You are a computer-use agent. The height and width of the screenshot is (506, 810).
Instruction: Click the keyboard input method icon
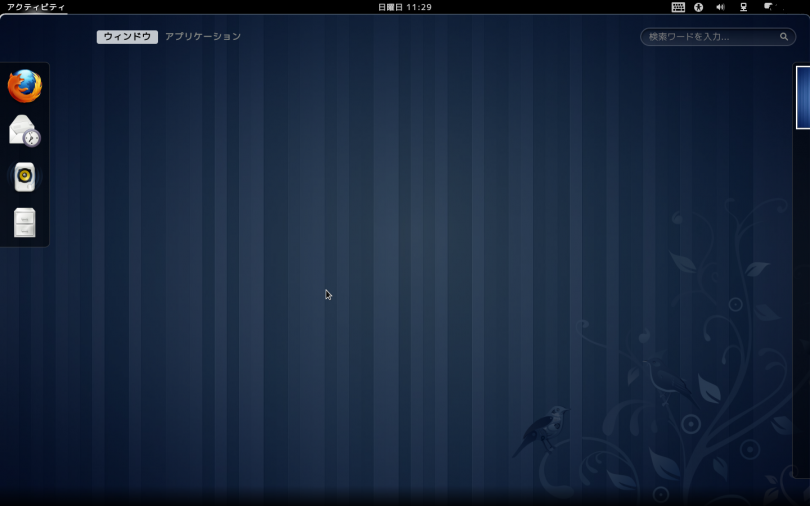pos(678,7)
